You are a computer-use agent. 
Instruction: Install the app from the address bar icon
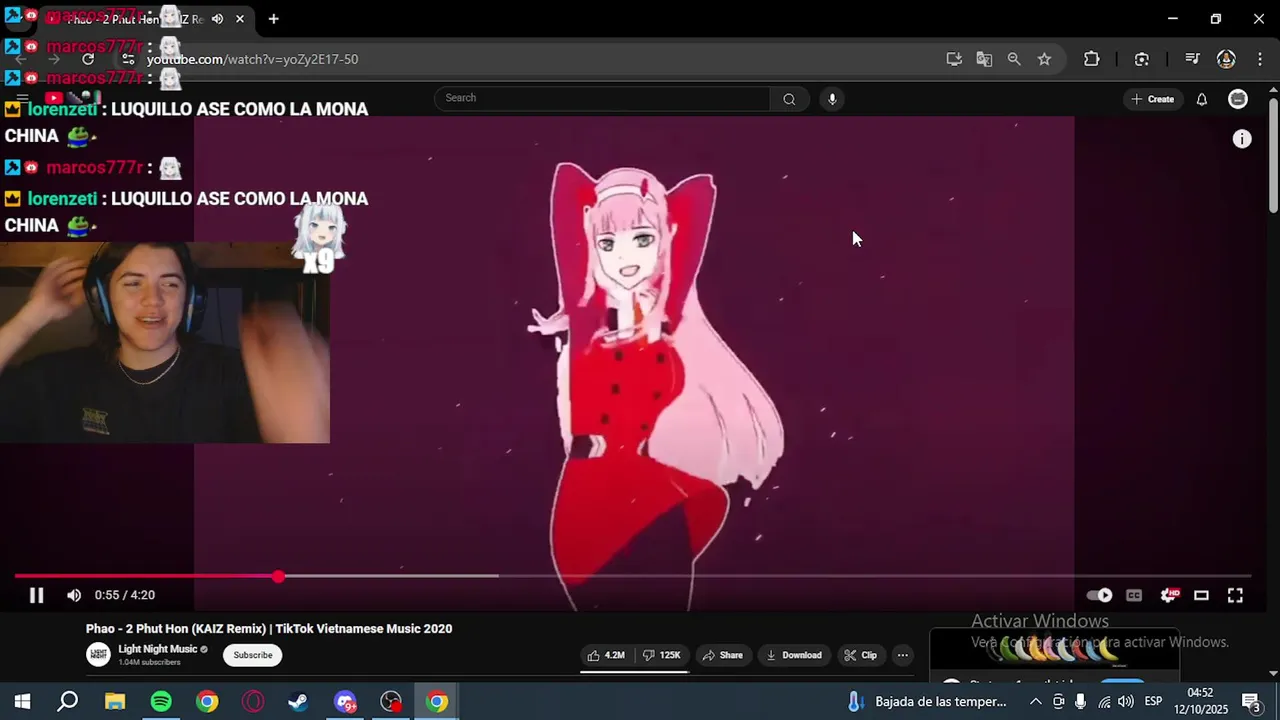point(954,59)
